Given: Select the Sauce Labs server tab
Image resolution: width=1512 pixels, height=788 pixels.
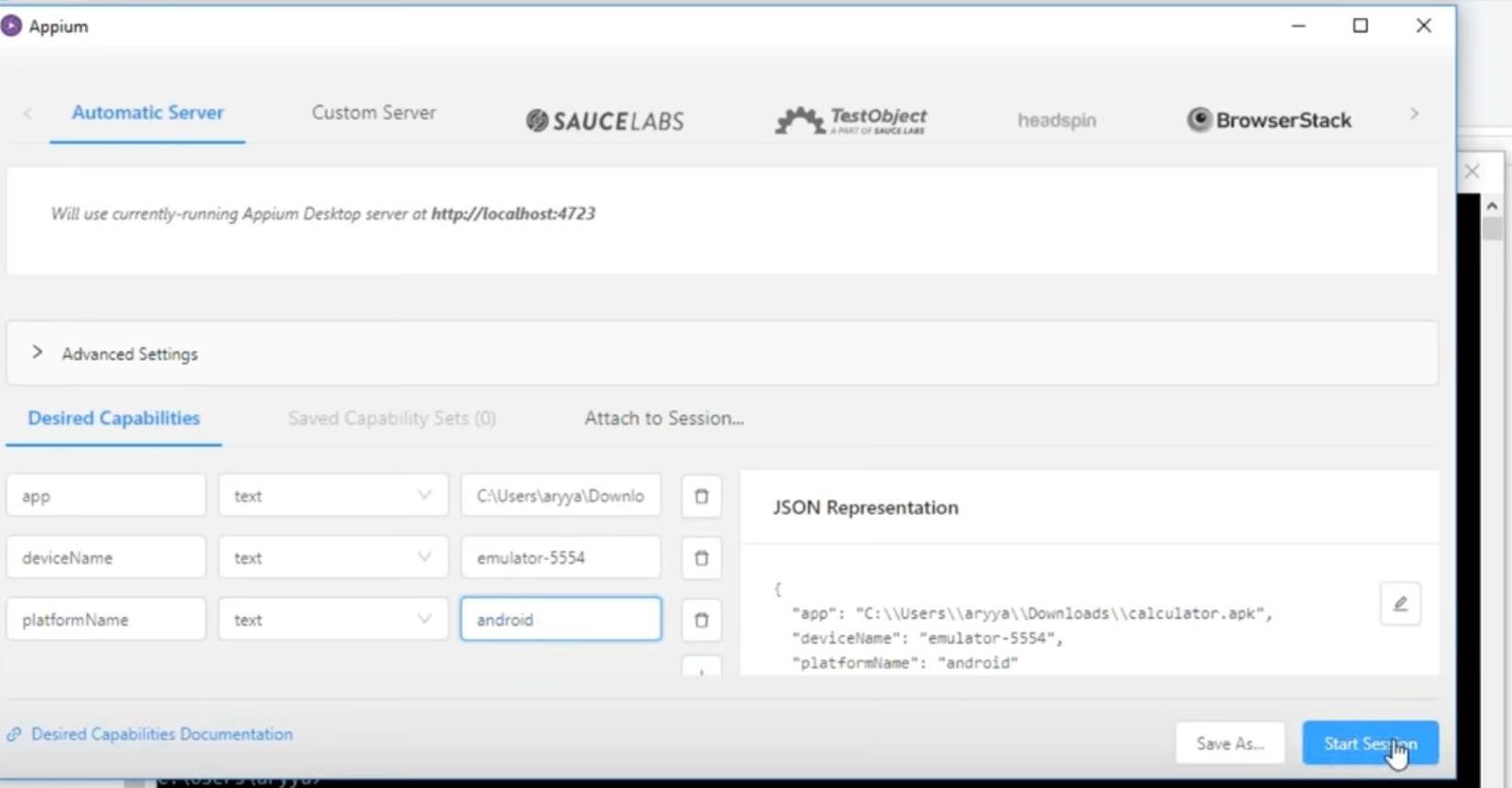Looking at the screenshot, I should coord(605,120).
